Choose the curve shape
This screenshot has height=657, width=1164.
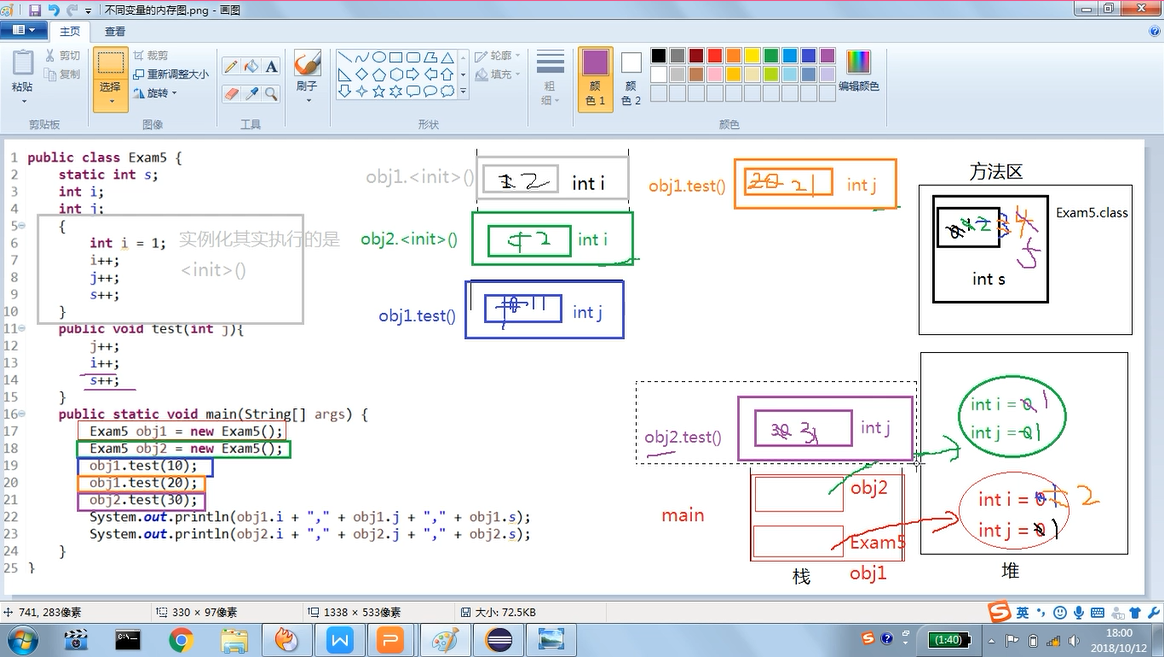click(x=362, y=57)
